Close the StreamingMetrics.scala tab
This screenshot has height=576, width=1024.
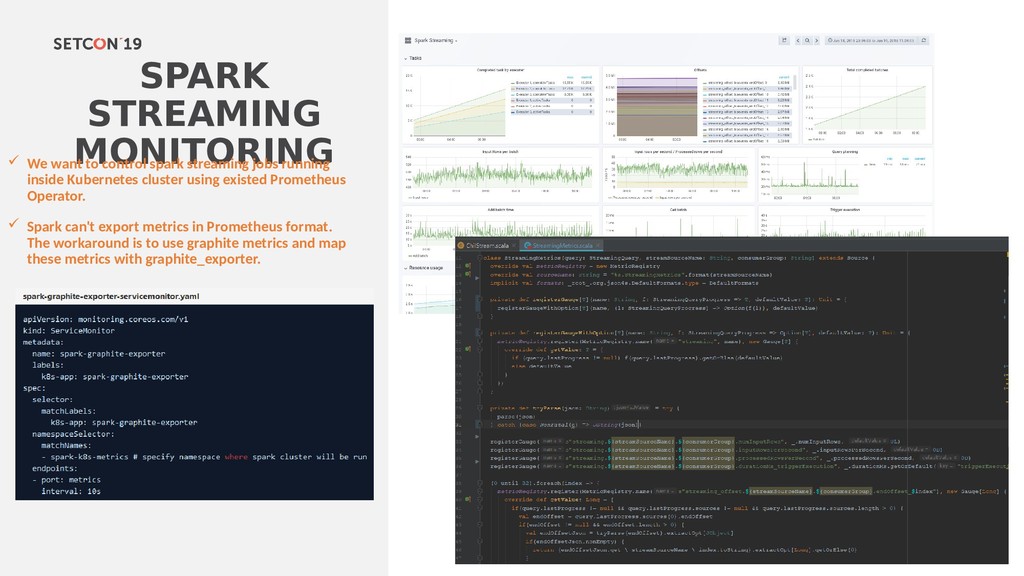(x=598, y=246)
